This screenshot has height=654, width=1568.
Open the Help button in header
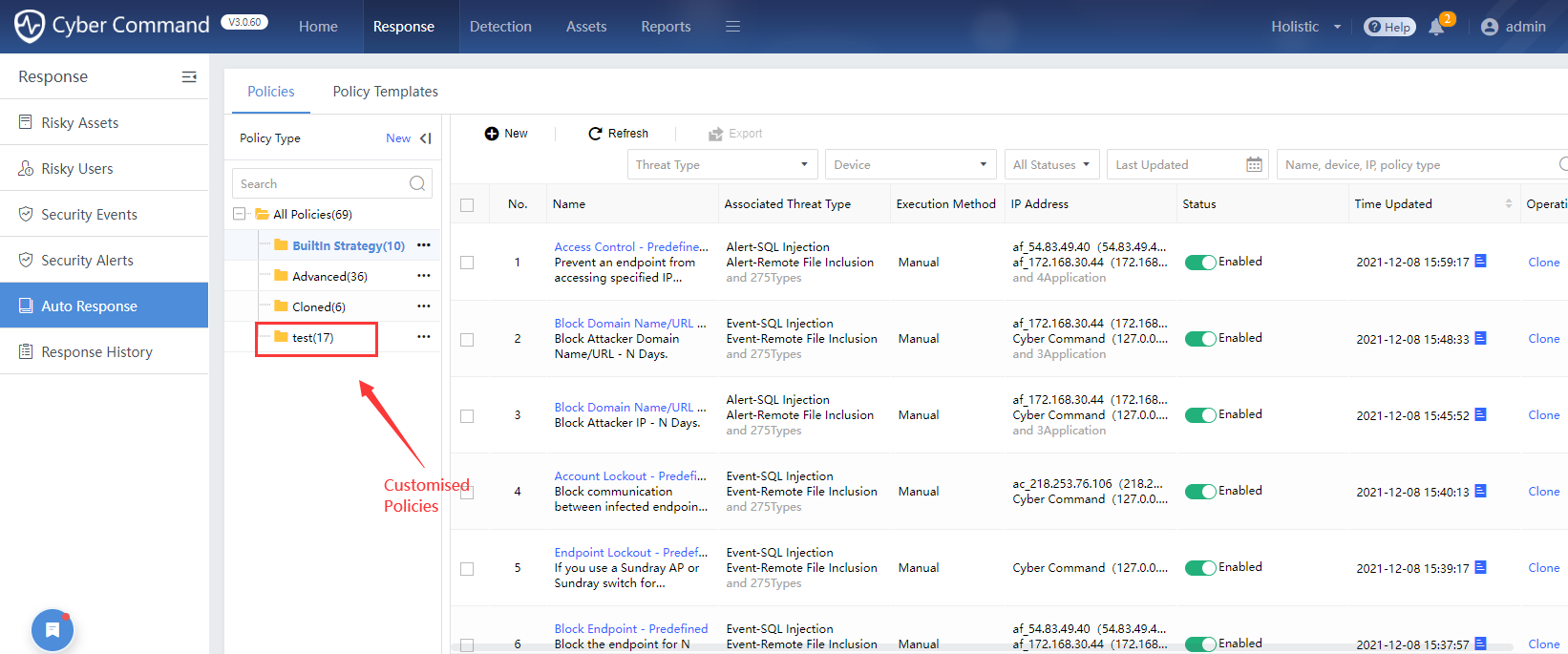pyautogui.click(x=1388, y=27)
